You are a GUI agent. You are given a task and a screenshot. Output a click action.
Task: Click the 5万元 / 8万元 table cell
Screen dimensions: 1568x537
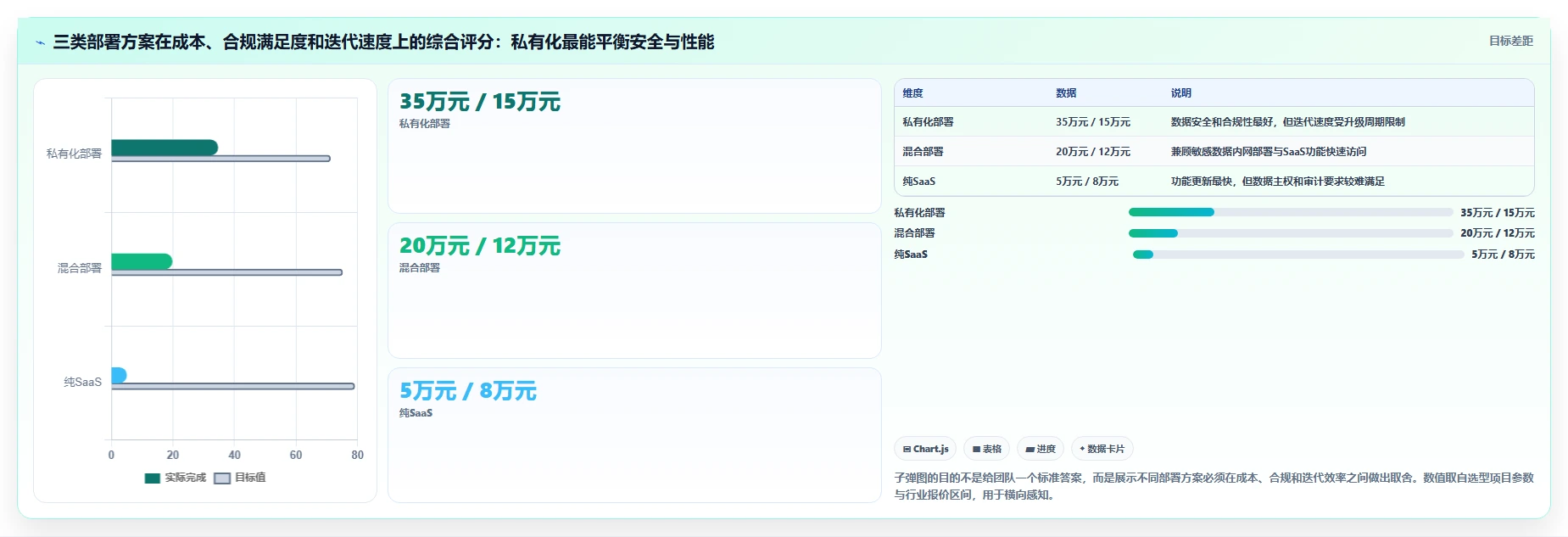click(x=1087, y=182)
